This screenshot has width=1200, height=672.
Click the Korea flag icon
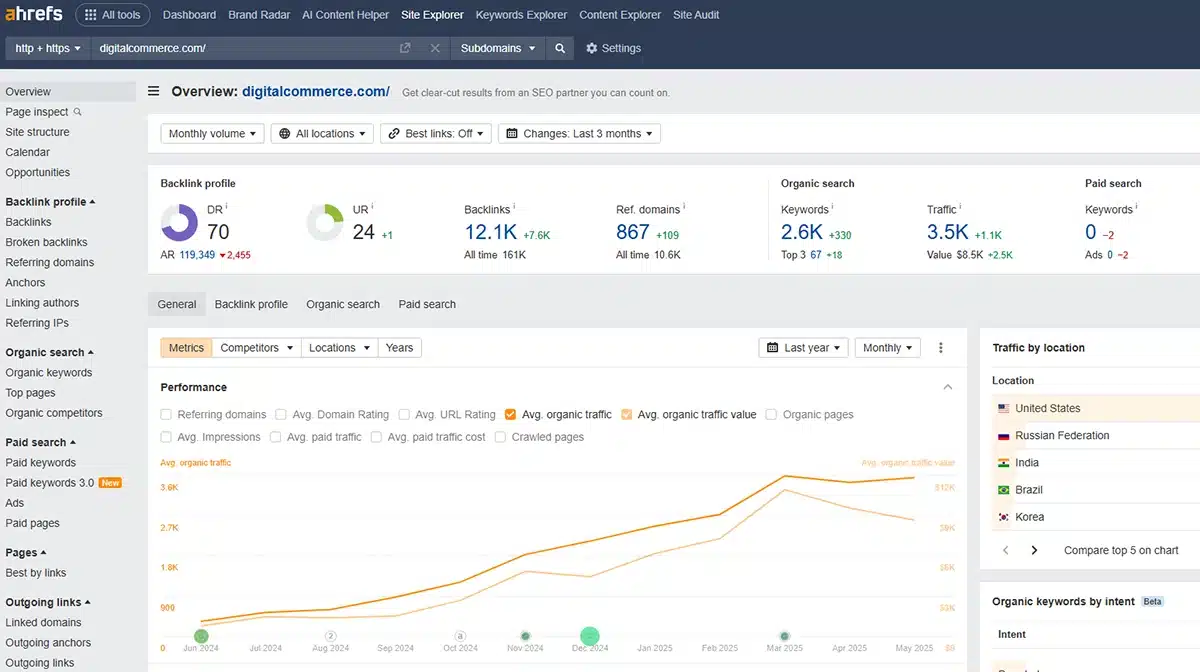[1004, 517]
